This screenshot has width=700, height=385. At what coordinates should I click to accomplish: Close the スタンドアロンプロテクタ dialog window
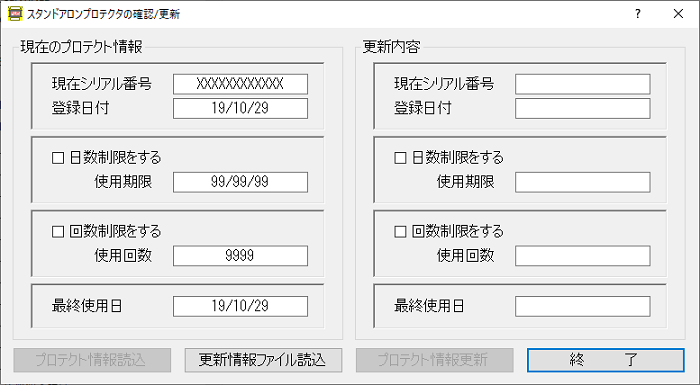coord(678,14)
